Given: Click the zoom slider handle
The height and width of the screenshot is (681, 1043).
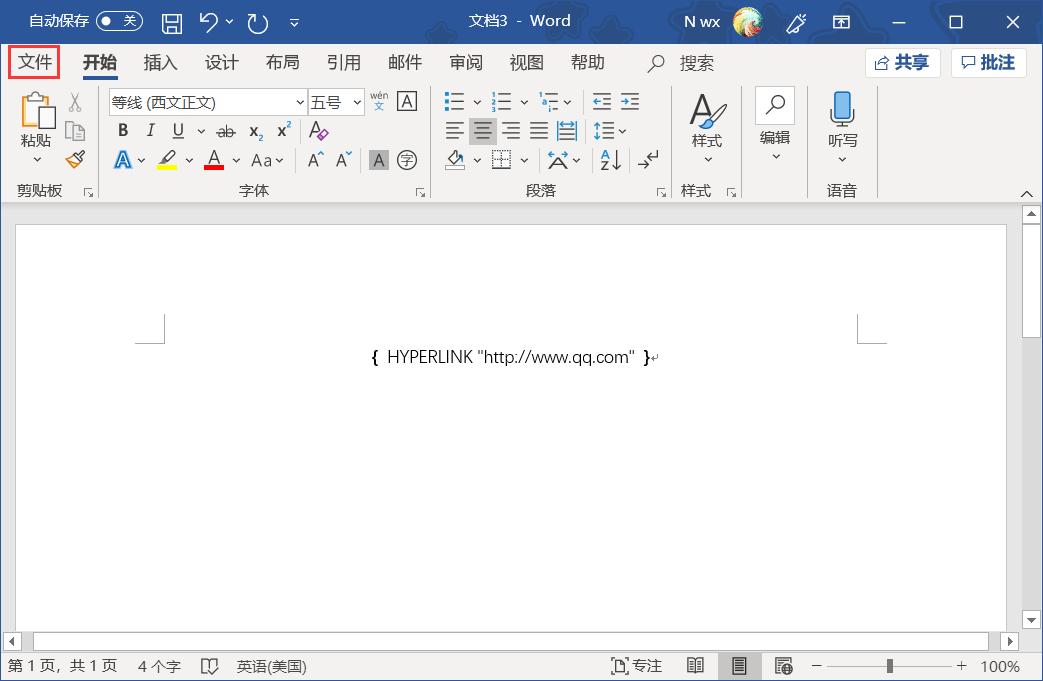Looking at the screenshot, I should (889, 666).
